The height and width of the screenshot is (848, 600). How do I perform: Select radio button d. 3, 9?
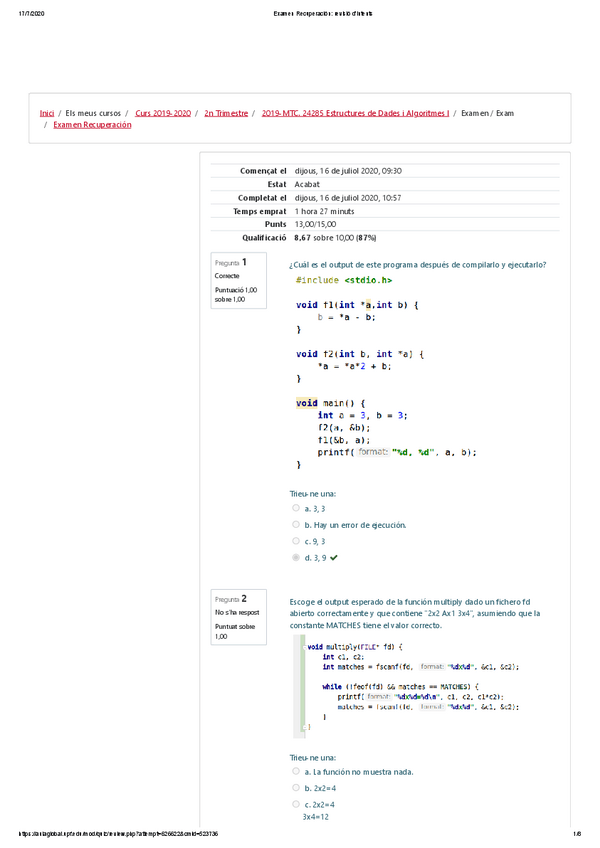[x=296, y=558]
